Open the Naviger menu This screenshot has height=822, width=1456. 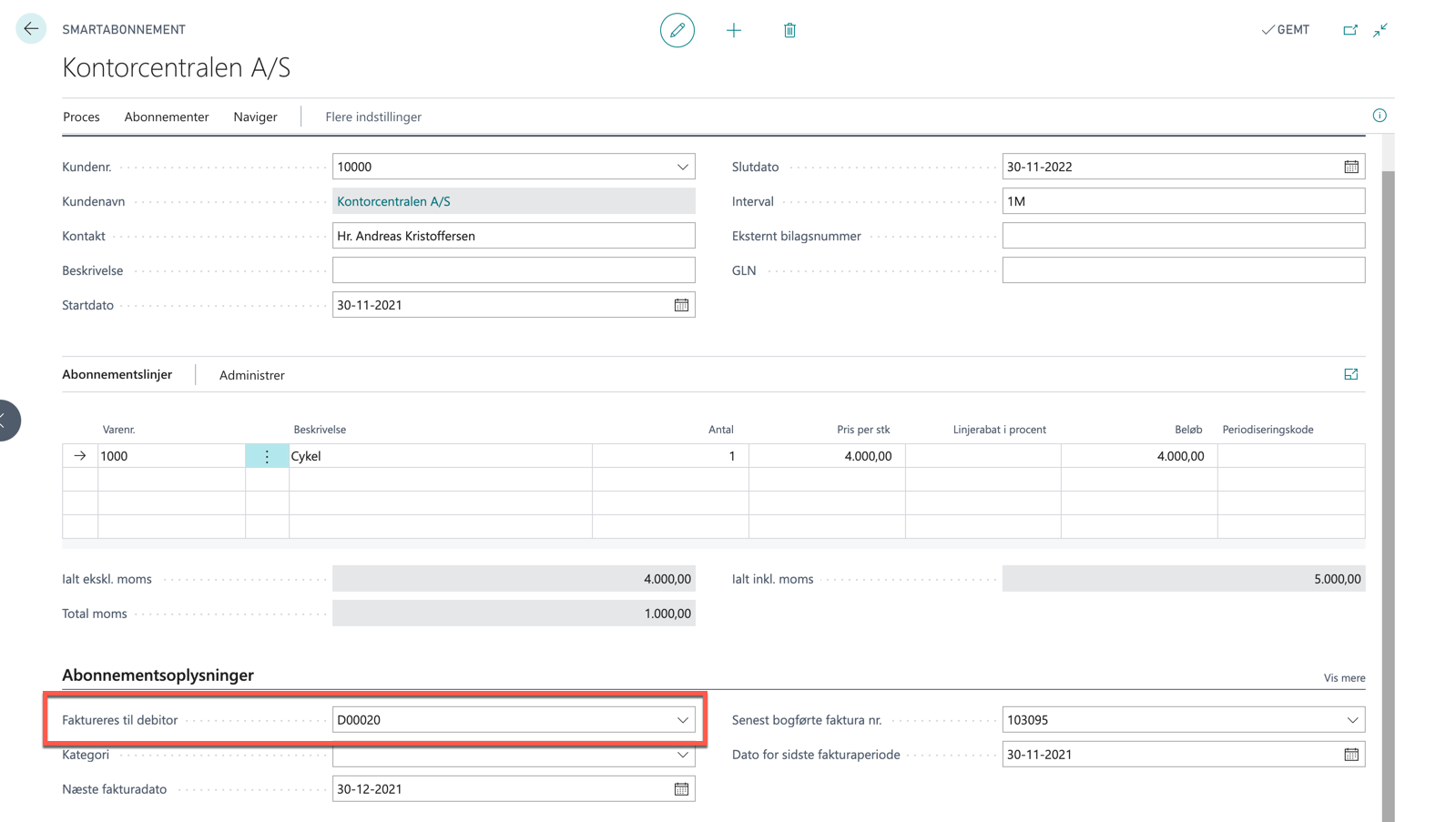[x=255, y=117]
